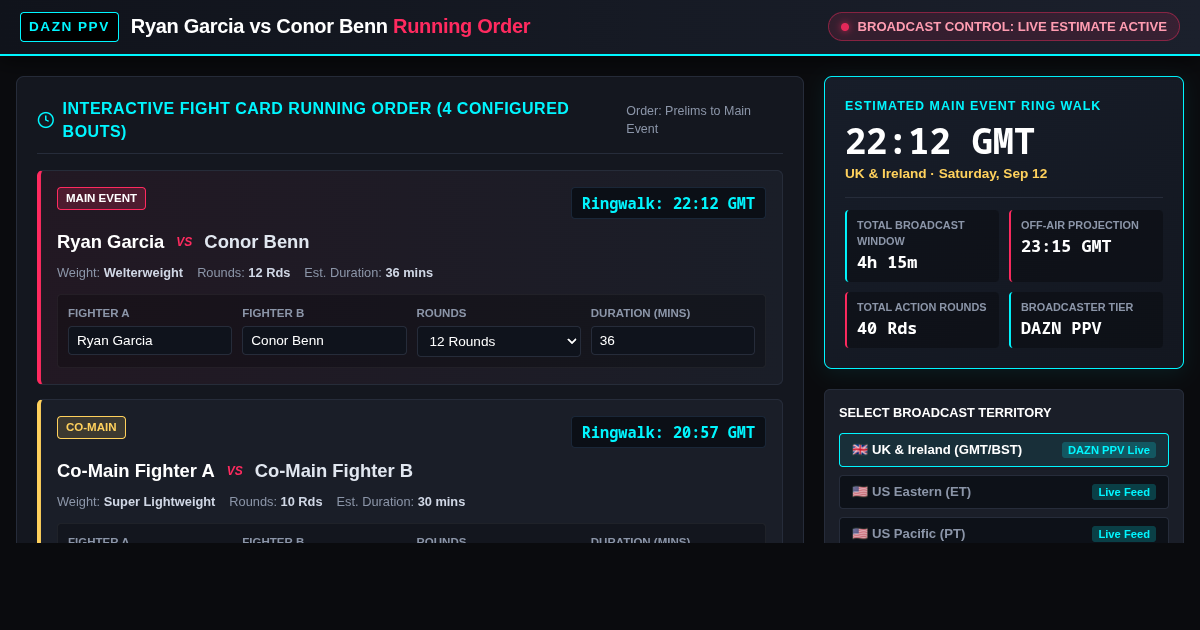Click the Rounds: 10 Rds detail

pyautogui.click(x=276, y=501)
